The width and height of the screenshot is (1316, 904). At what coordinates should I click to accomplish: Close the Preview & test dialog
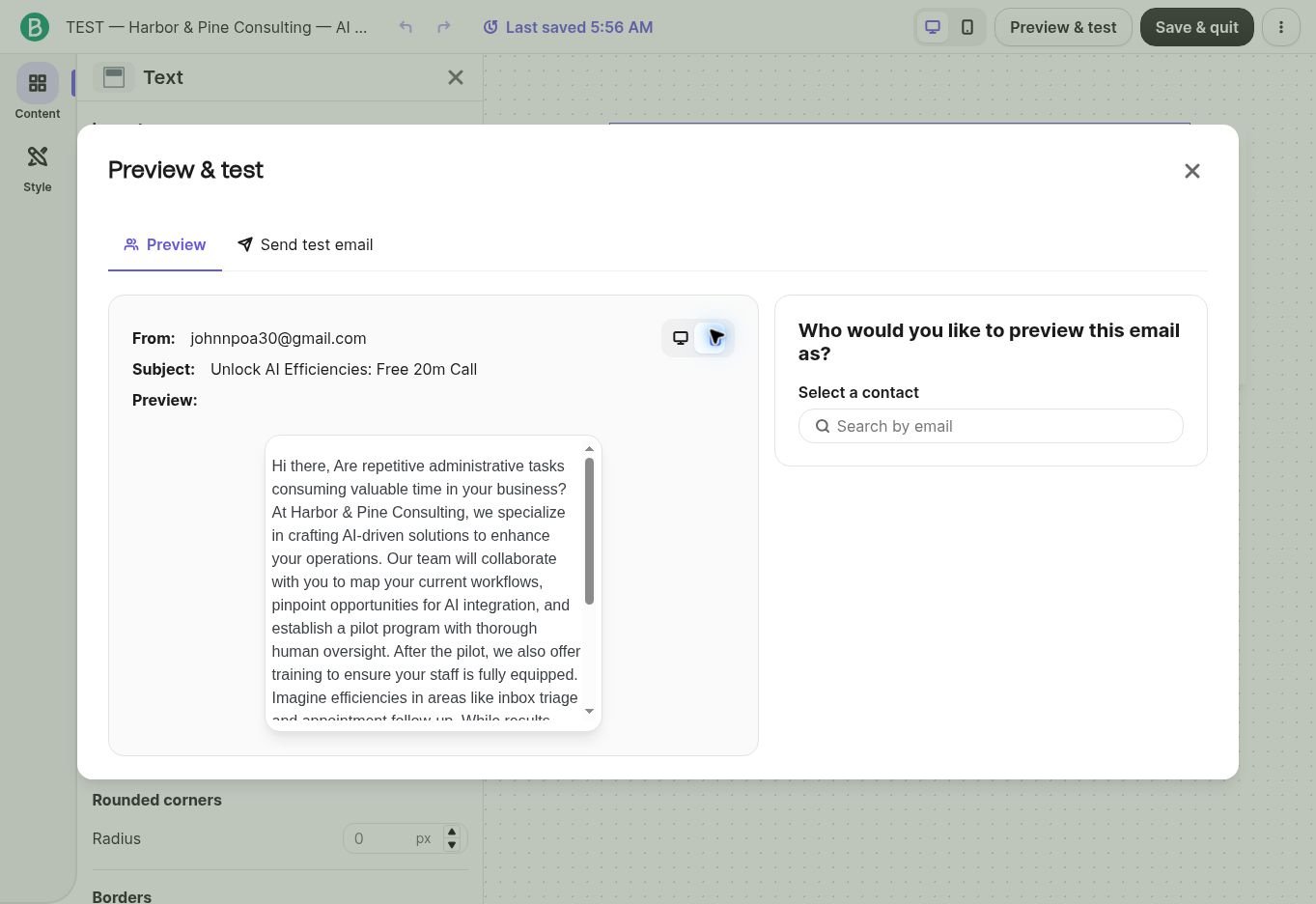pyautogui.click(x=1192, y=171)
